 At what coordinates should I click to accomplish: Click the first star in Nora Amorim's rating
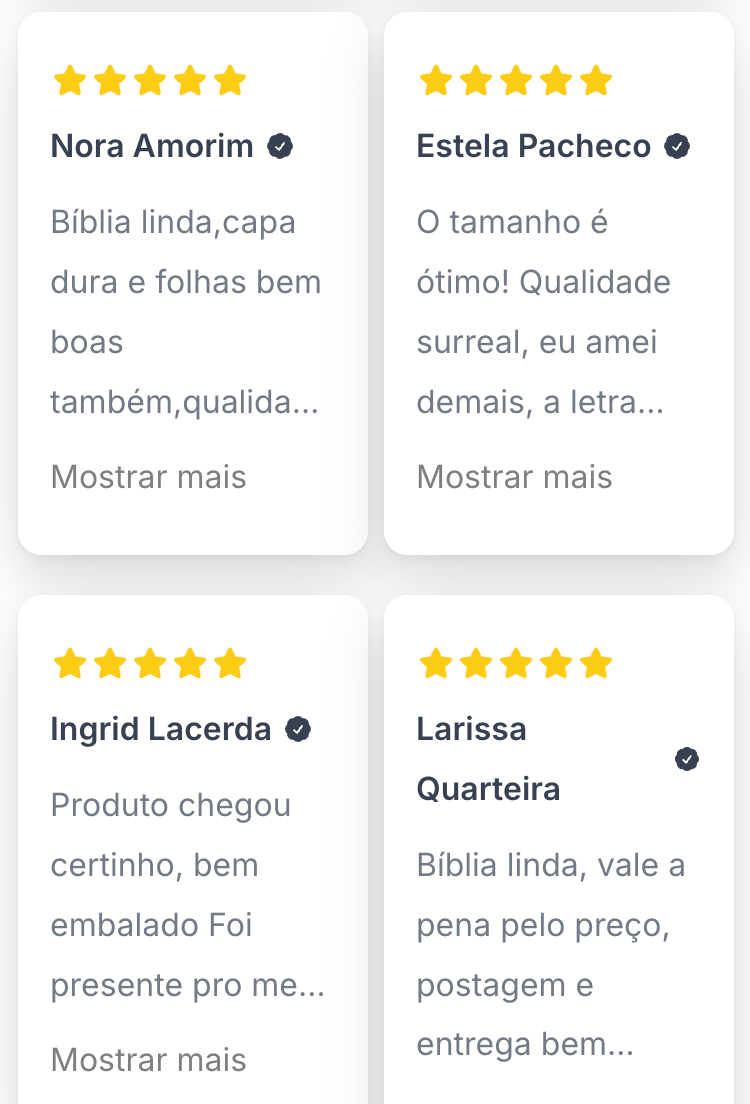69,81
